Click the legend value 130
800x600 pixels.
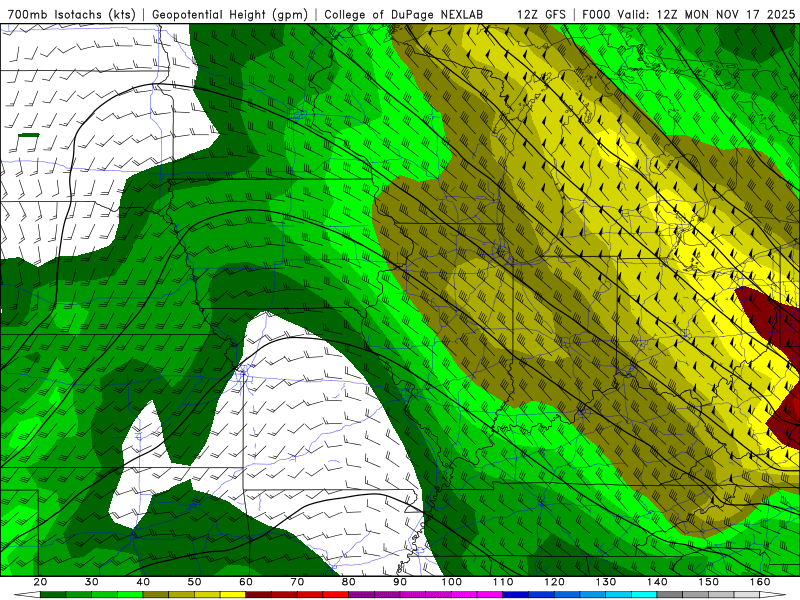(x=606, y=582)
